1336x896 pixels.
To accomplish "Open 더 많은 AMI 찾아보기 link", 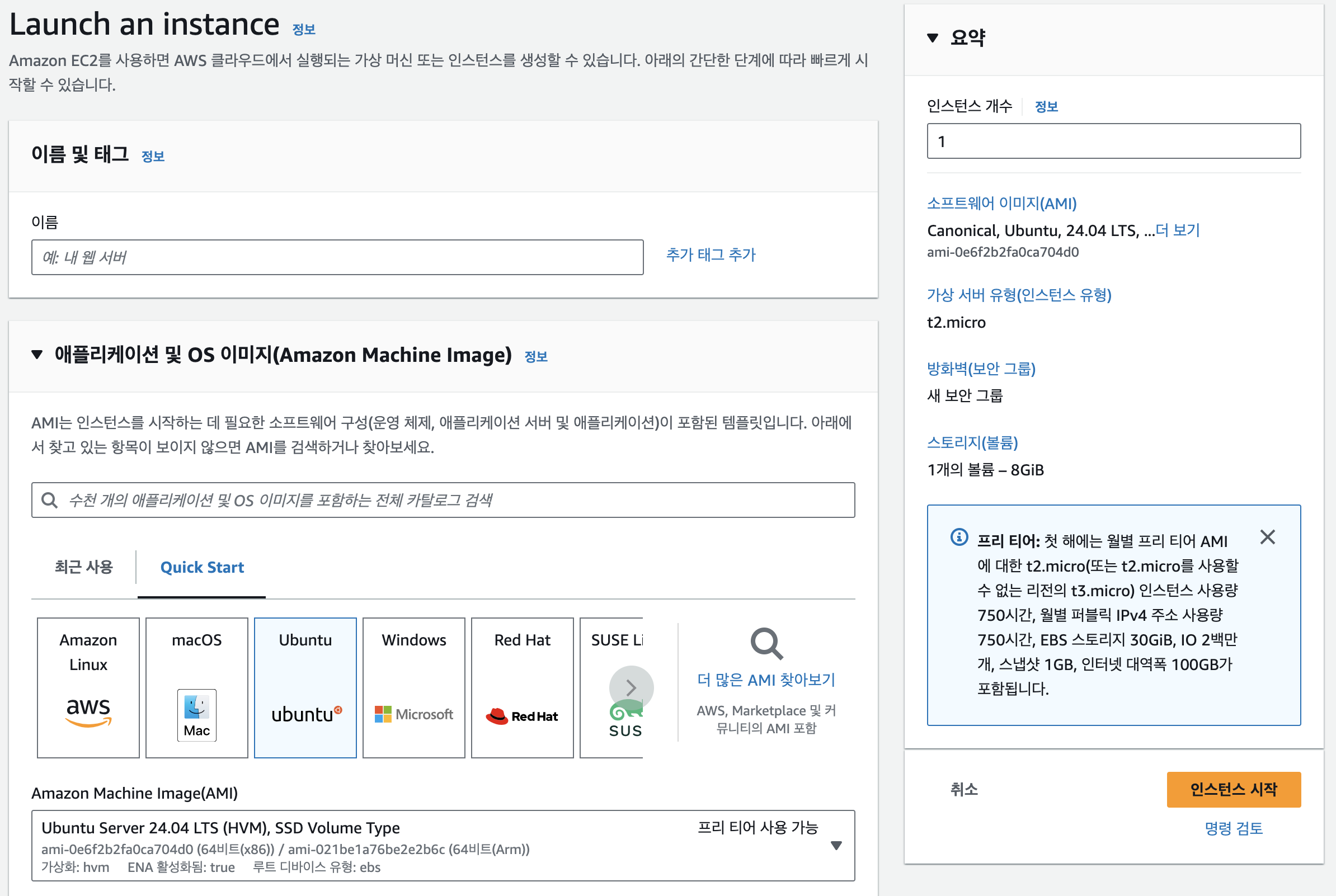I will click(x=766, y=680).
